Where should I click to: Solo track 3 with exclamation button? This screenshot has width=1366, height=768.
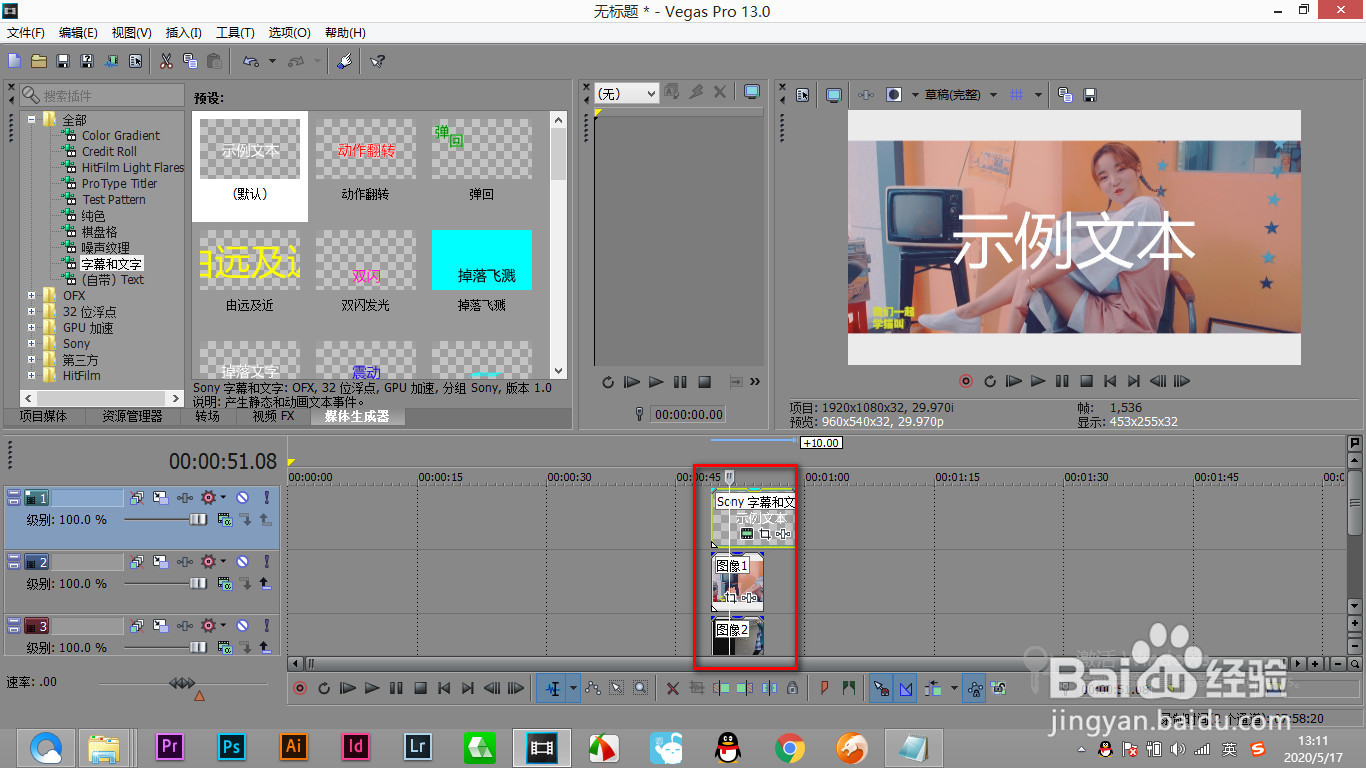(x=266, y=625)
